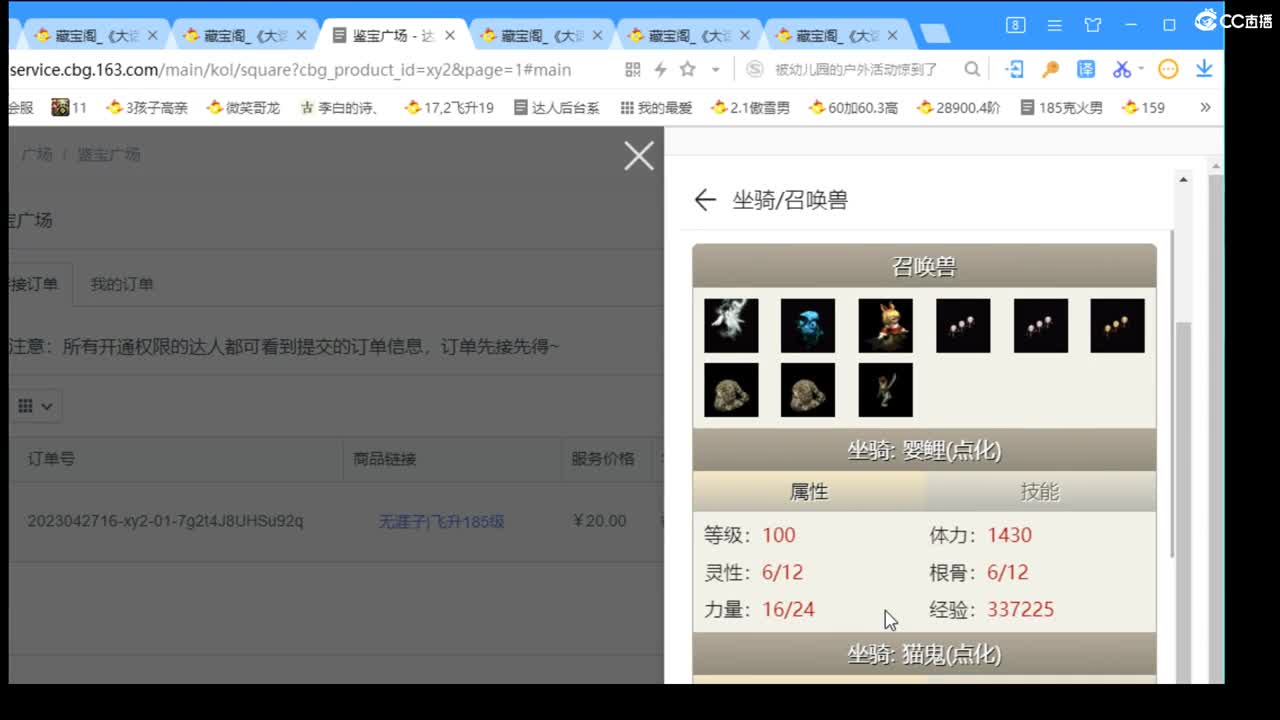Image resolution: width=1280 pixels, height=720 pixels.
Task: Click the magnifier search icon
Action: 972,69
